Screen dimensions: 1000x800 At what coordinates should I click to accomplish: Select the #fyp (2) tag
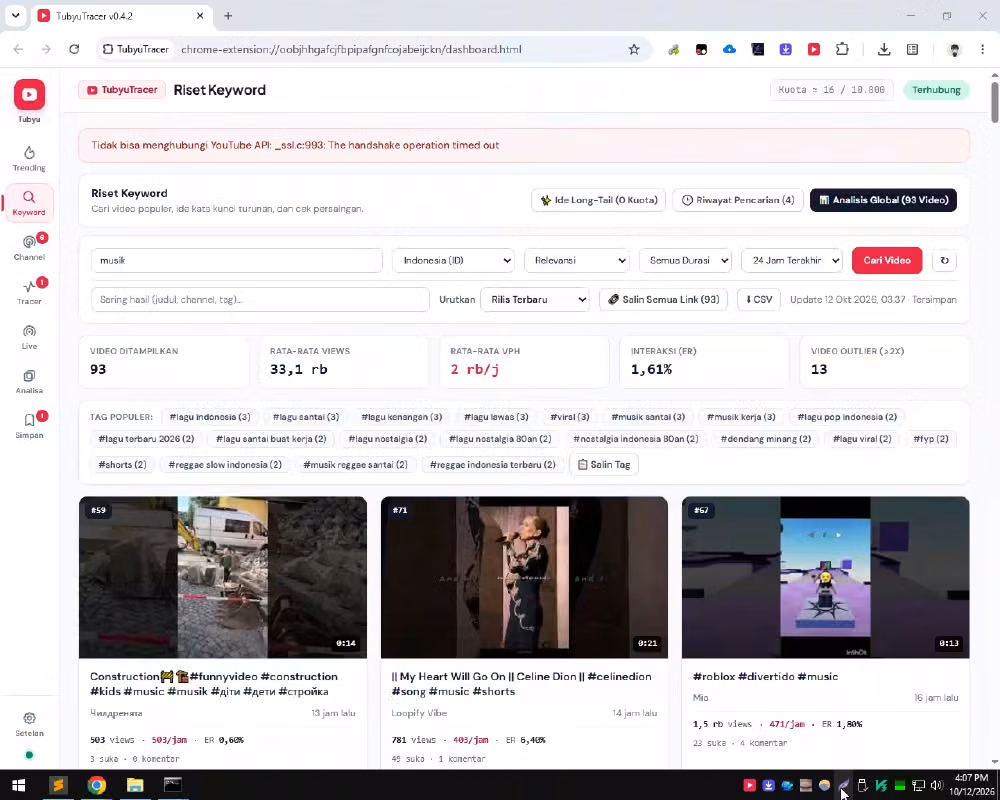[930, 439]
